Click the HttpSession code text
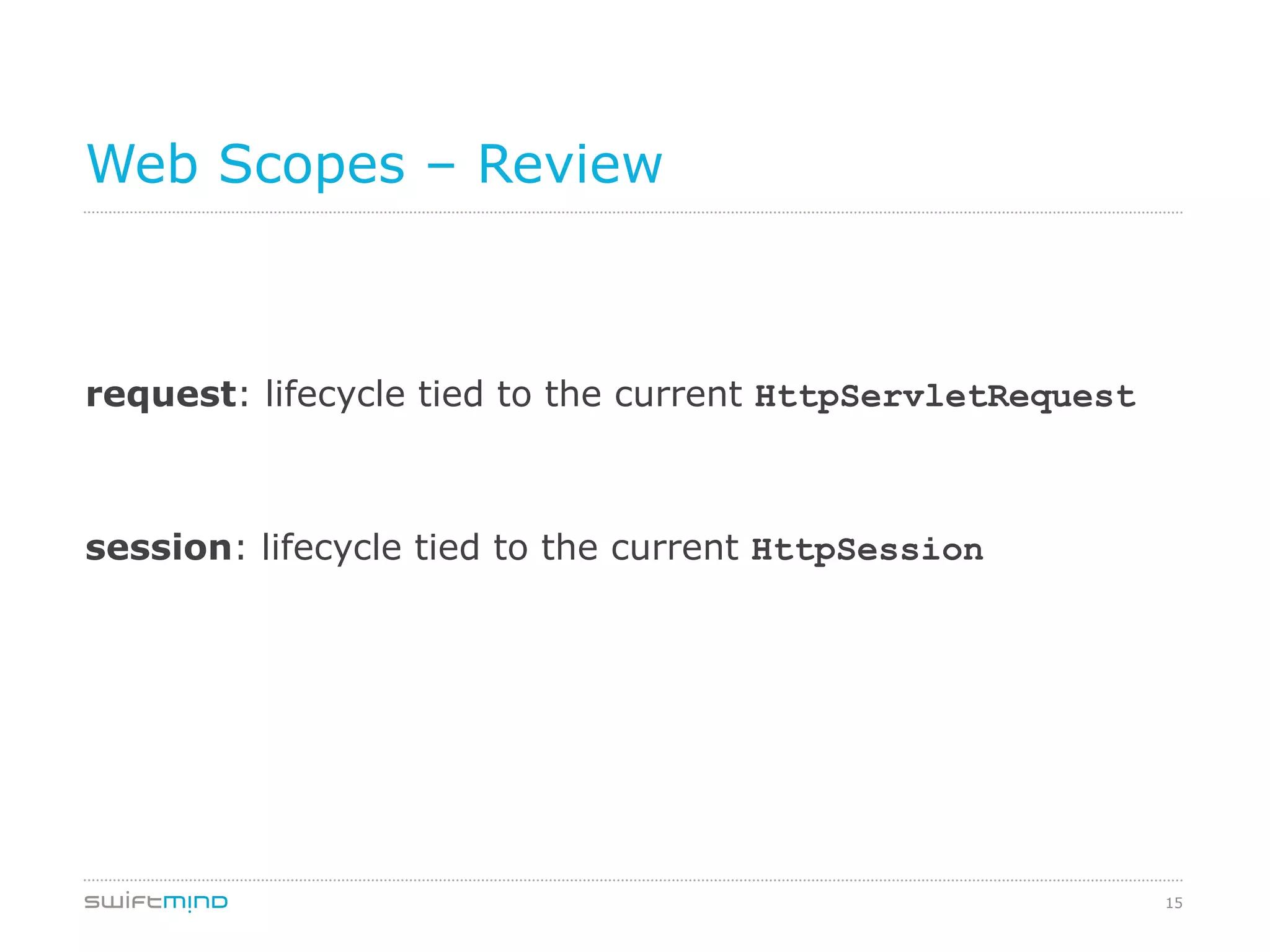The width and height of the screenshot is (1270, 952). 867,550
